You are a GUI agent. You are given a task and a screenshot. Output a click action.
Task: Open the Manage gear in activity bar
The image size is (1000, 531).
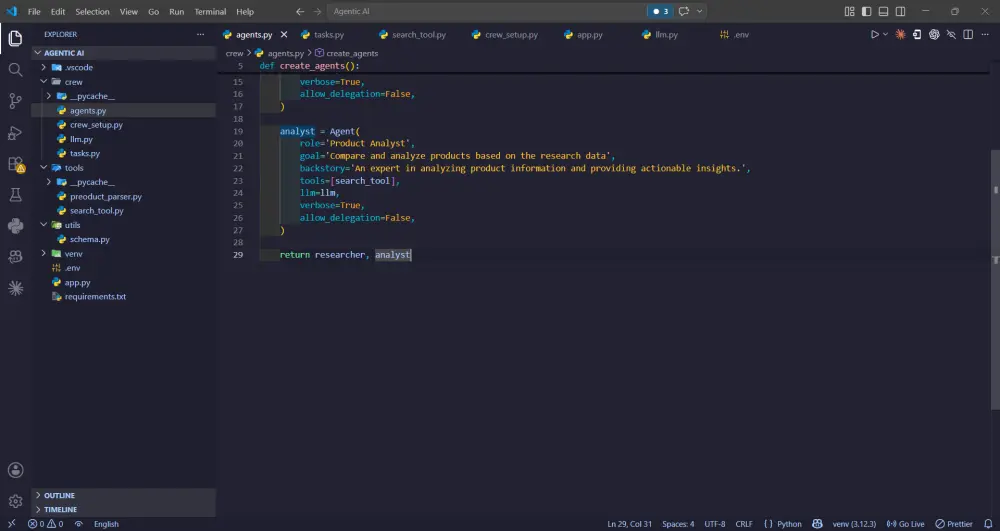pos(15,502)
